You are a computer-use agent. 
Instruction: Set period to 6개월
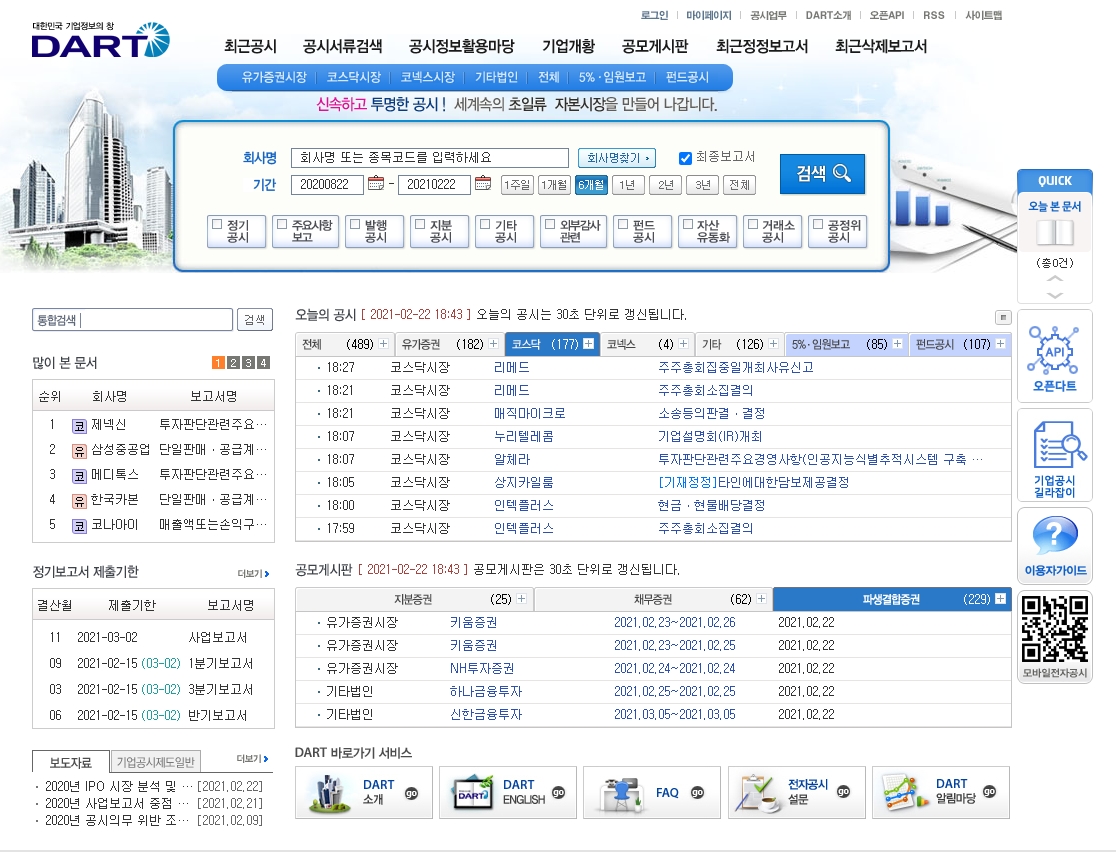pyautogui.click(x=591, y=185)
